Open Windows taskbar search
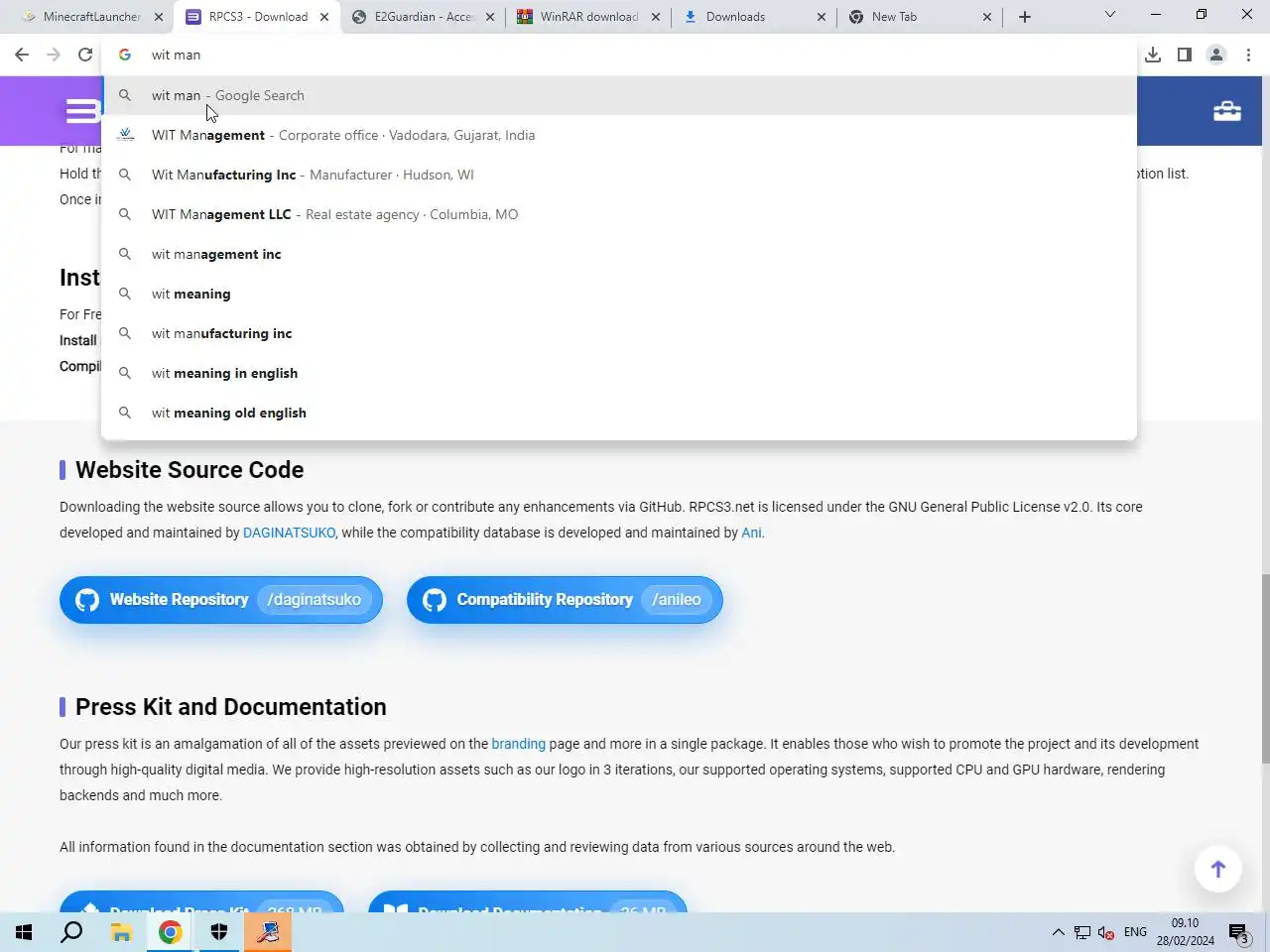 (x=71, y=932)
